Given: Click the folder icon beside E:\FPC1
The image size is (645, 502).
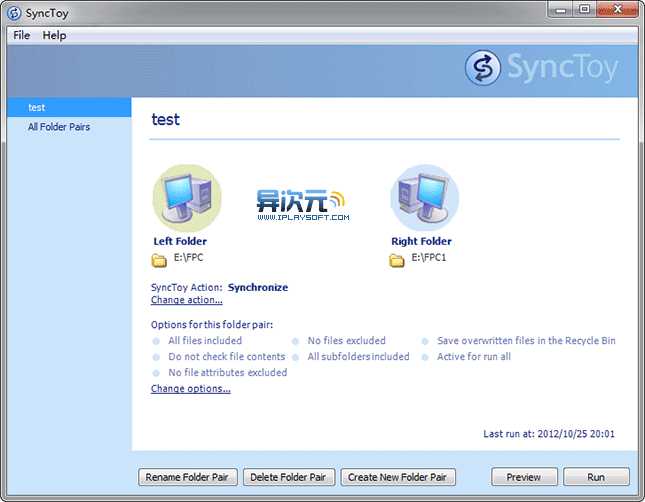Looking at the screenshot, I should [397, 260].
